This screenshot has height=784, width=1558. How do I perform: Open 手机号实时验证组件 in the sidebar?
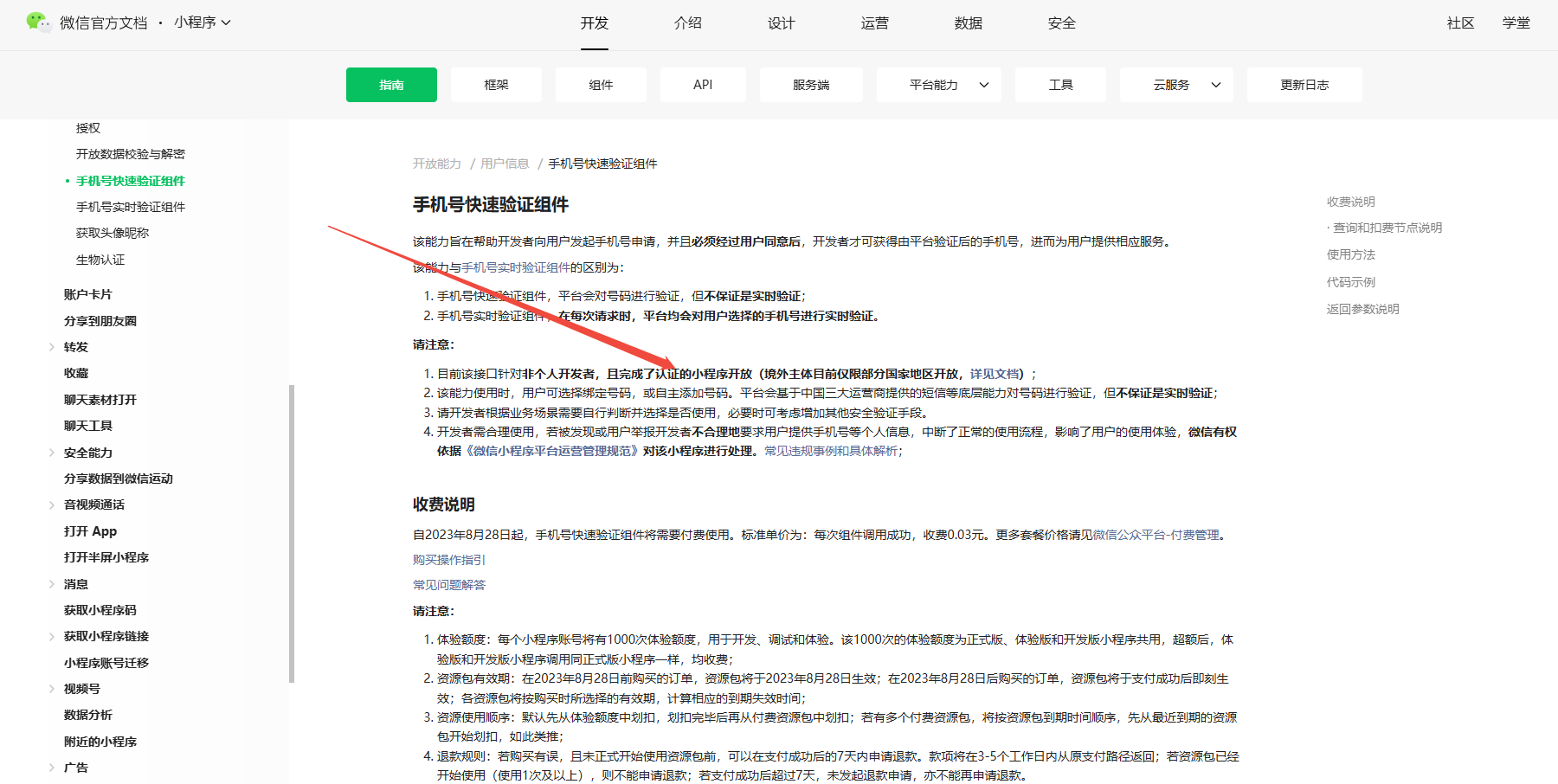pyautogui.click(x=131, y=207)
